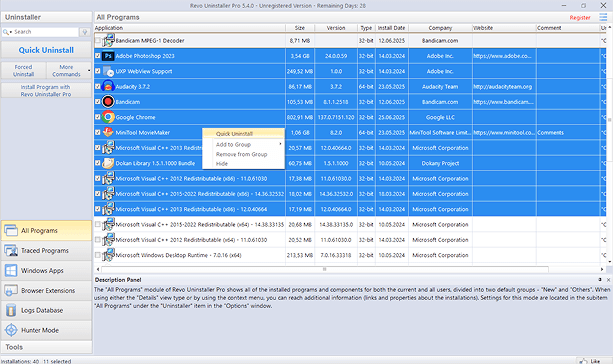Screen dimensions: 613x364
Task: Uncheck the Google Chrome checkbox
Action: (98, 117)
